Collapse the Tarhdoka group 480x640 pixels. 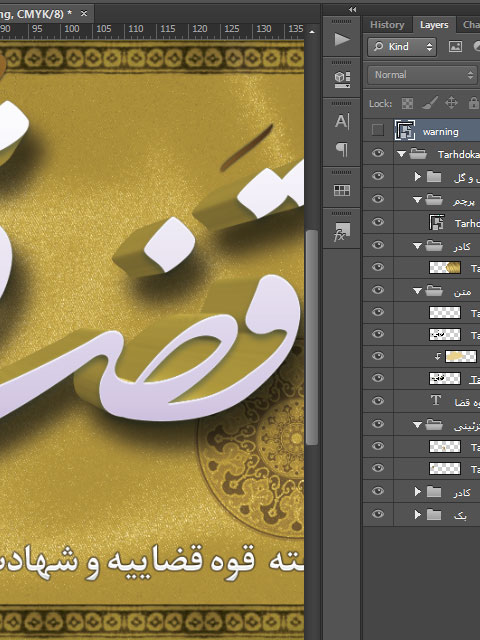401,154
